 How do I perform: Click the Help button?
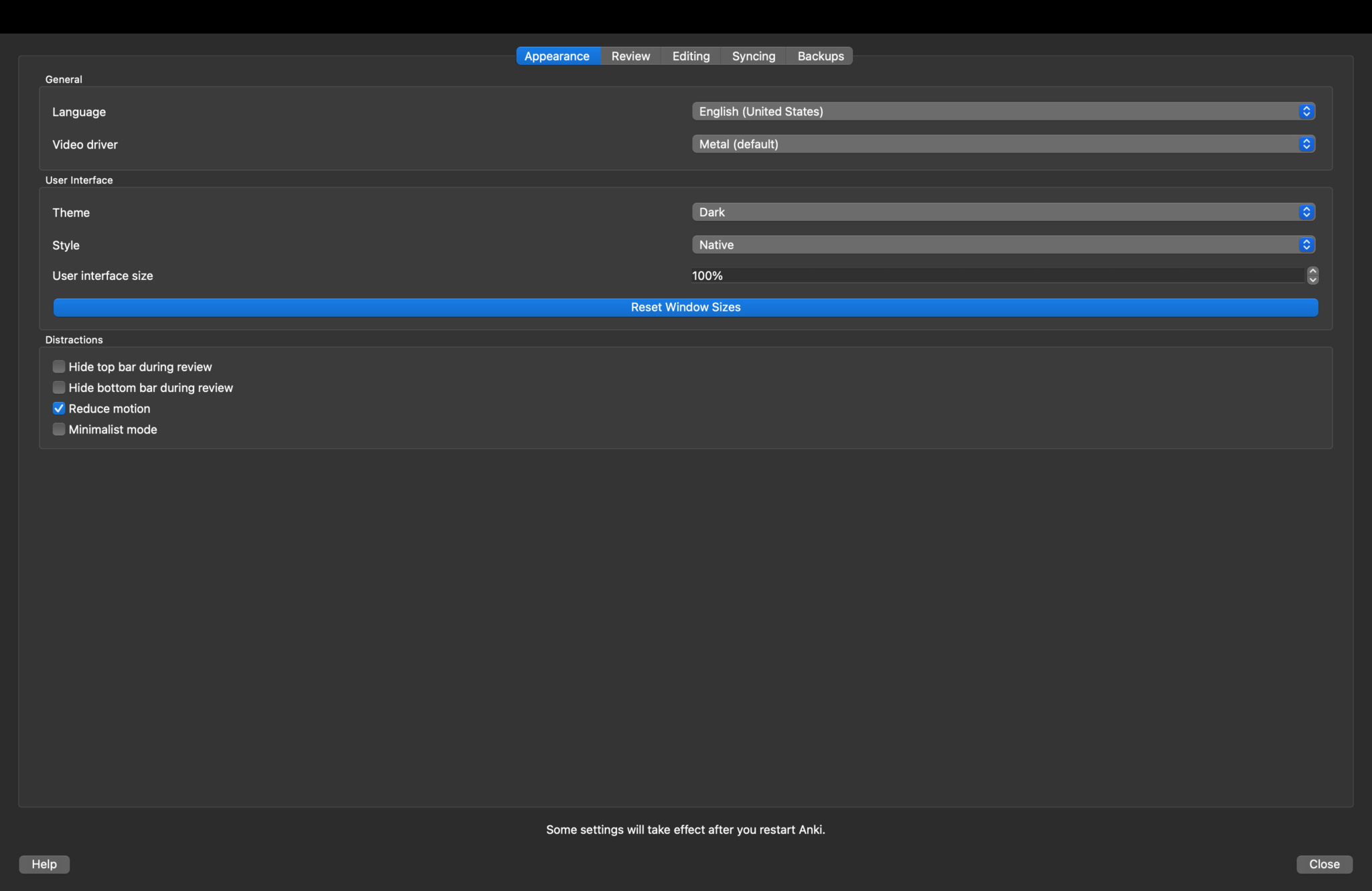(44, 864)
